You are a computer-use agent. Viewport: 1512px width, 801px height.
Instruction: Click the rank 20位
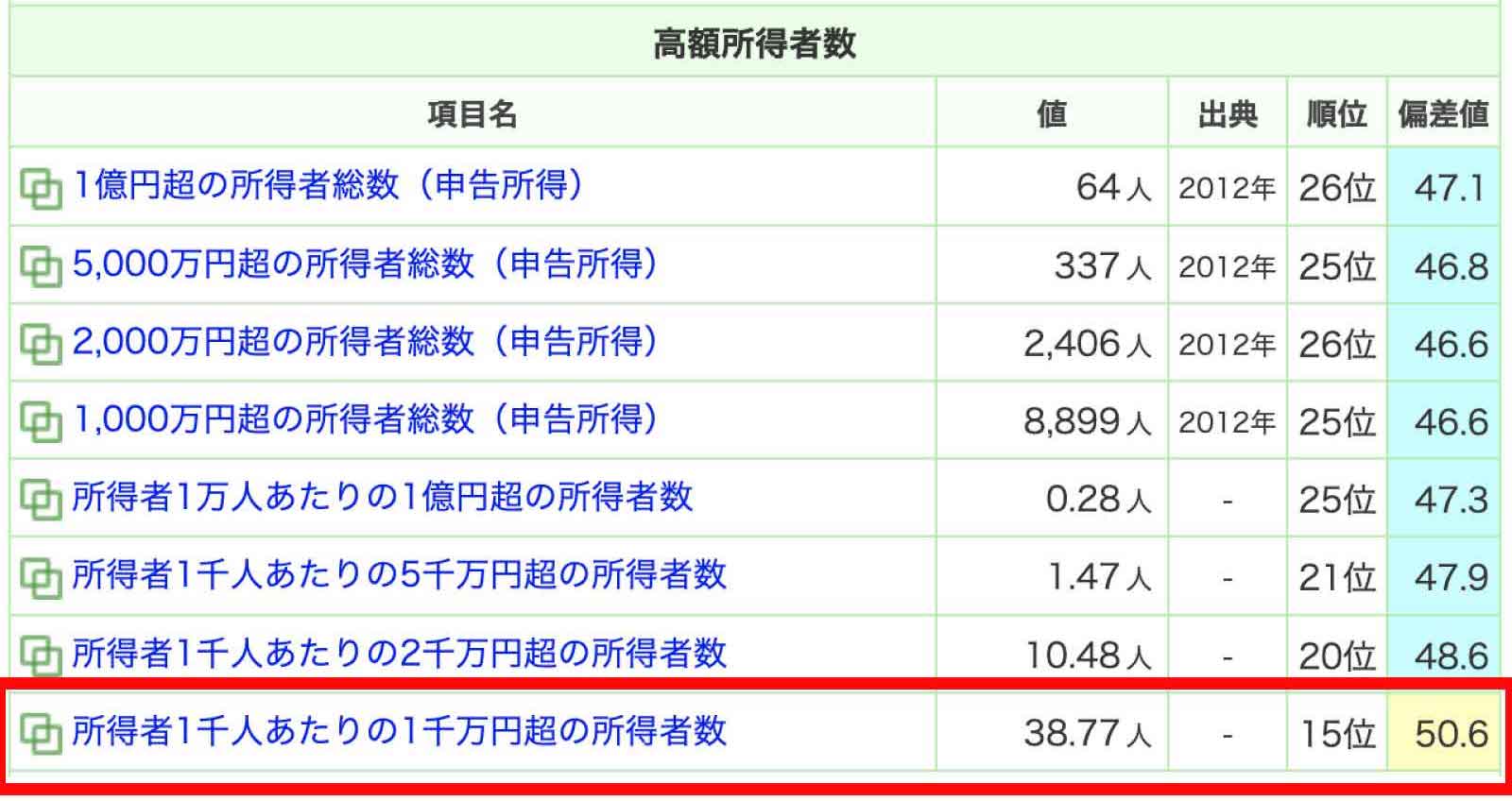1336,655
